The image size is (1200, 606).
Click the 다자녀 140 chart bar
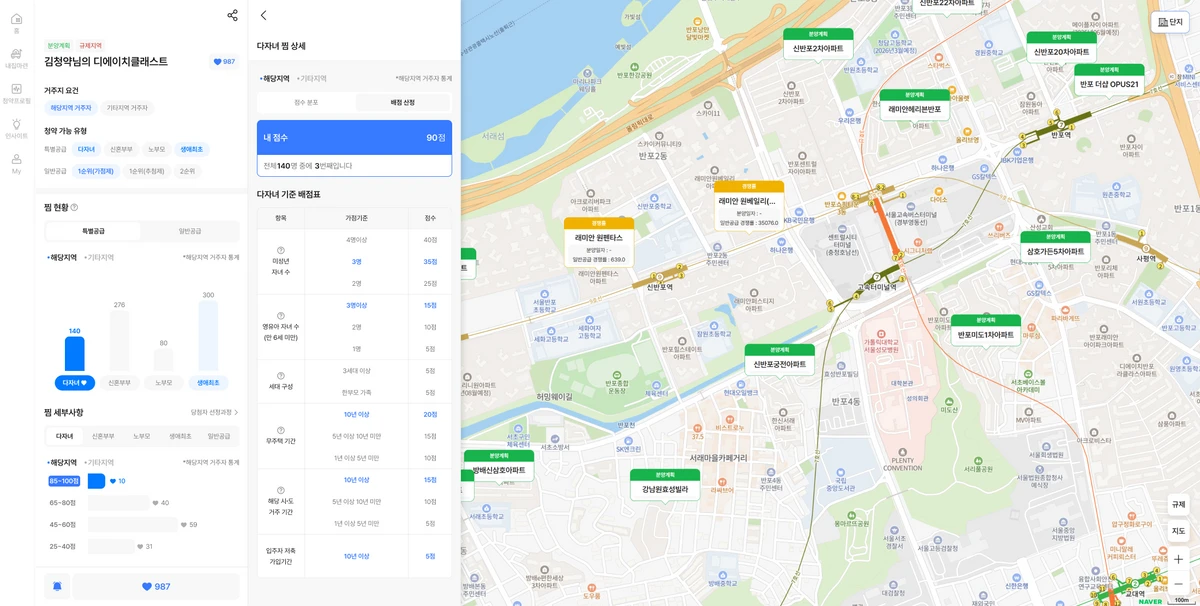[x=75, y=354]
